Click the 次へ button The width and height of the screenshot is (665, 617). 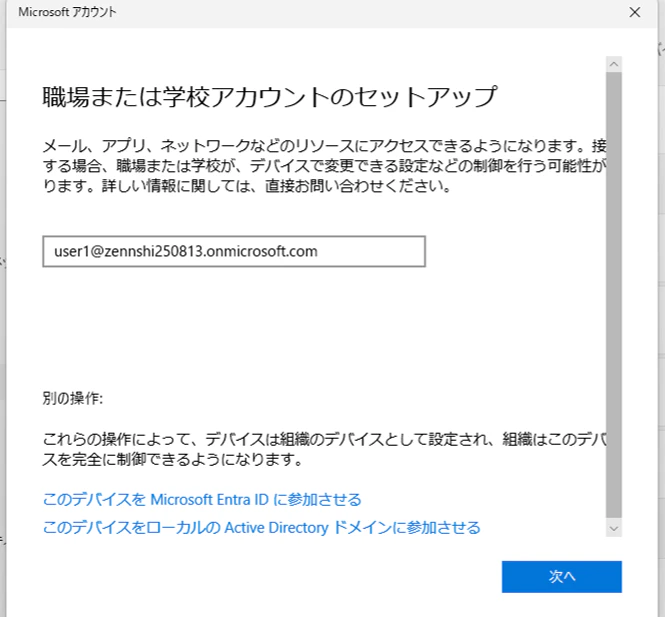click(x=562, y=576)
